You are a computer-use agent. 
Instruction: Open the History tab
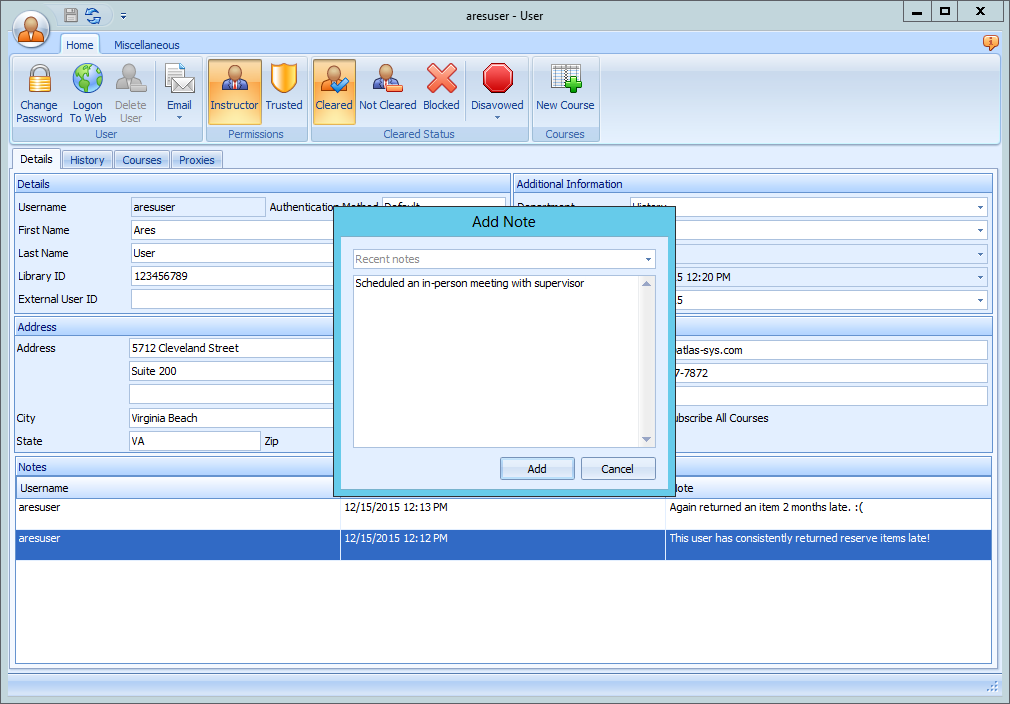pos(87,160)
